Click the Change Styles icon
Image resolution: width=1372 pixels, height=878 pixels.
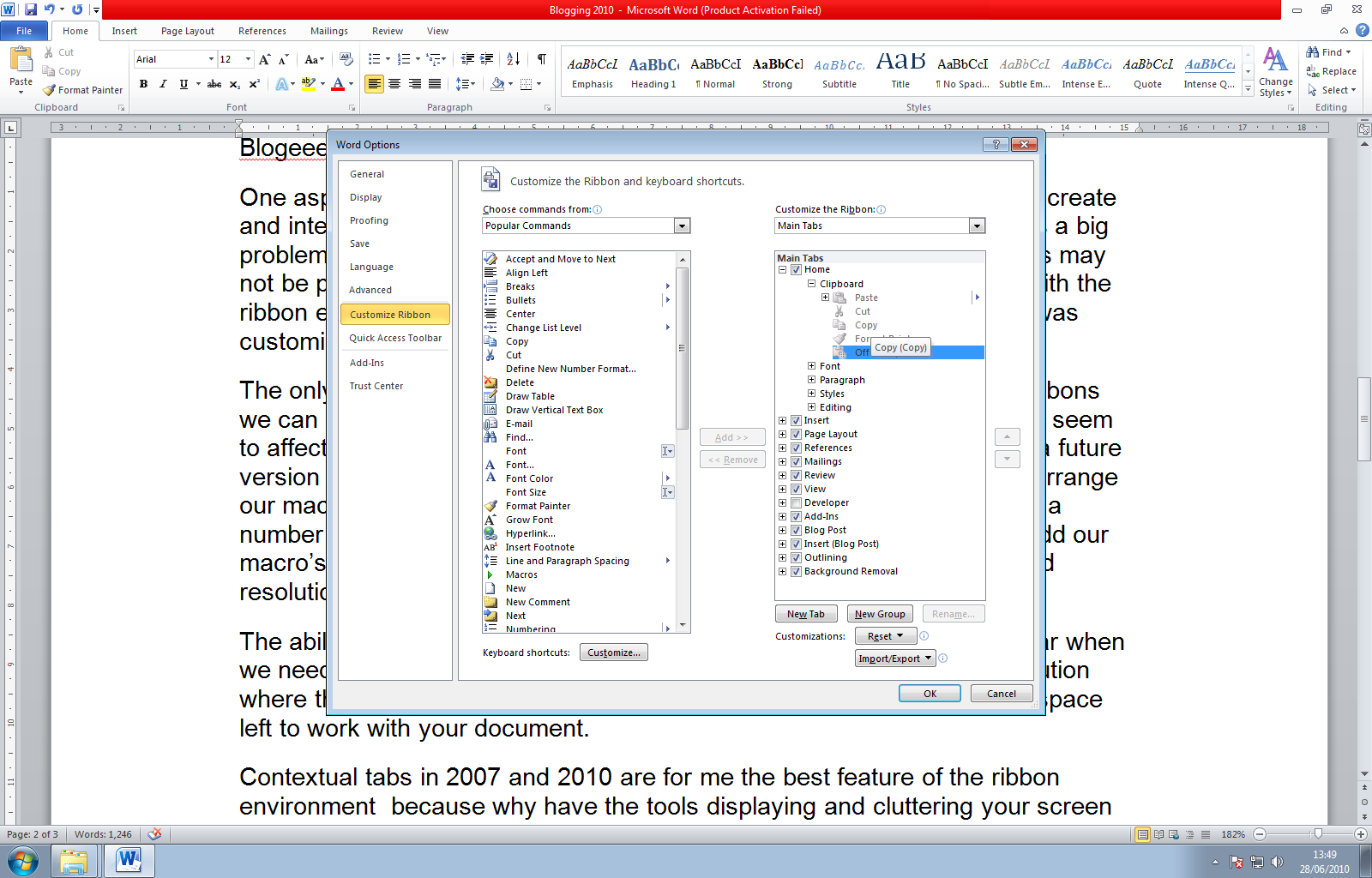point(1276,72)
